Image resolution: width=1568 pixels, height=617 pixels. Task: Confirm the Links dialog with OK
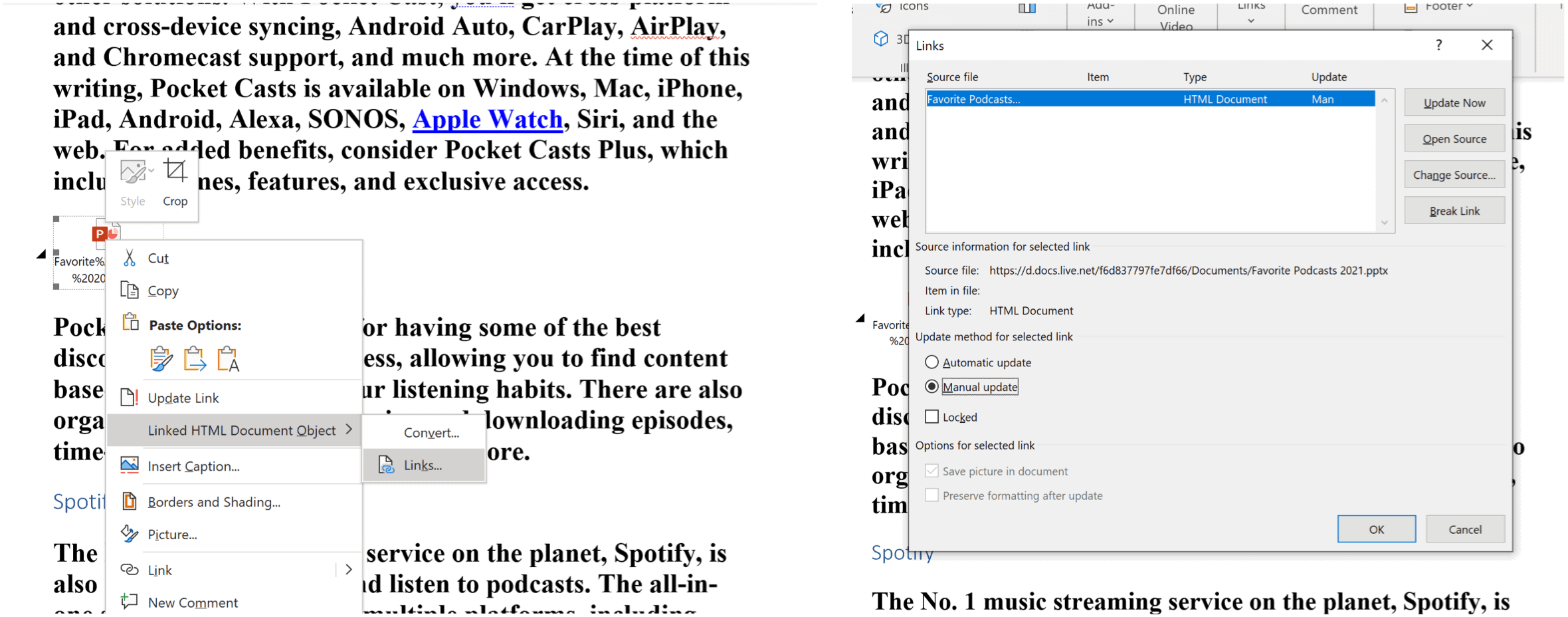[1377, 529]
